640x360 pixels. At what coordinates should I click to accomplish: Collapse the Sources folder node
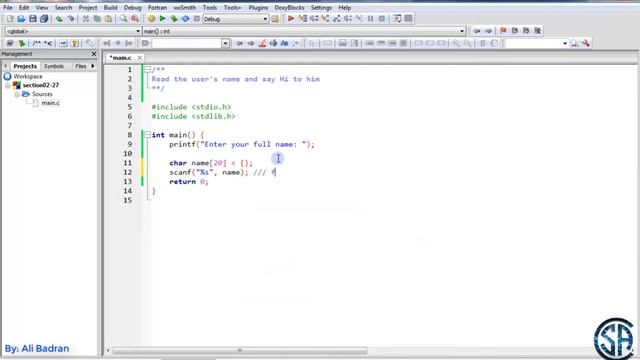17,94
